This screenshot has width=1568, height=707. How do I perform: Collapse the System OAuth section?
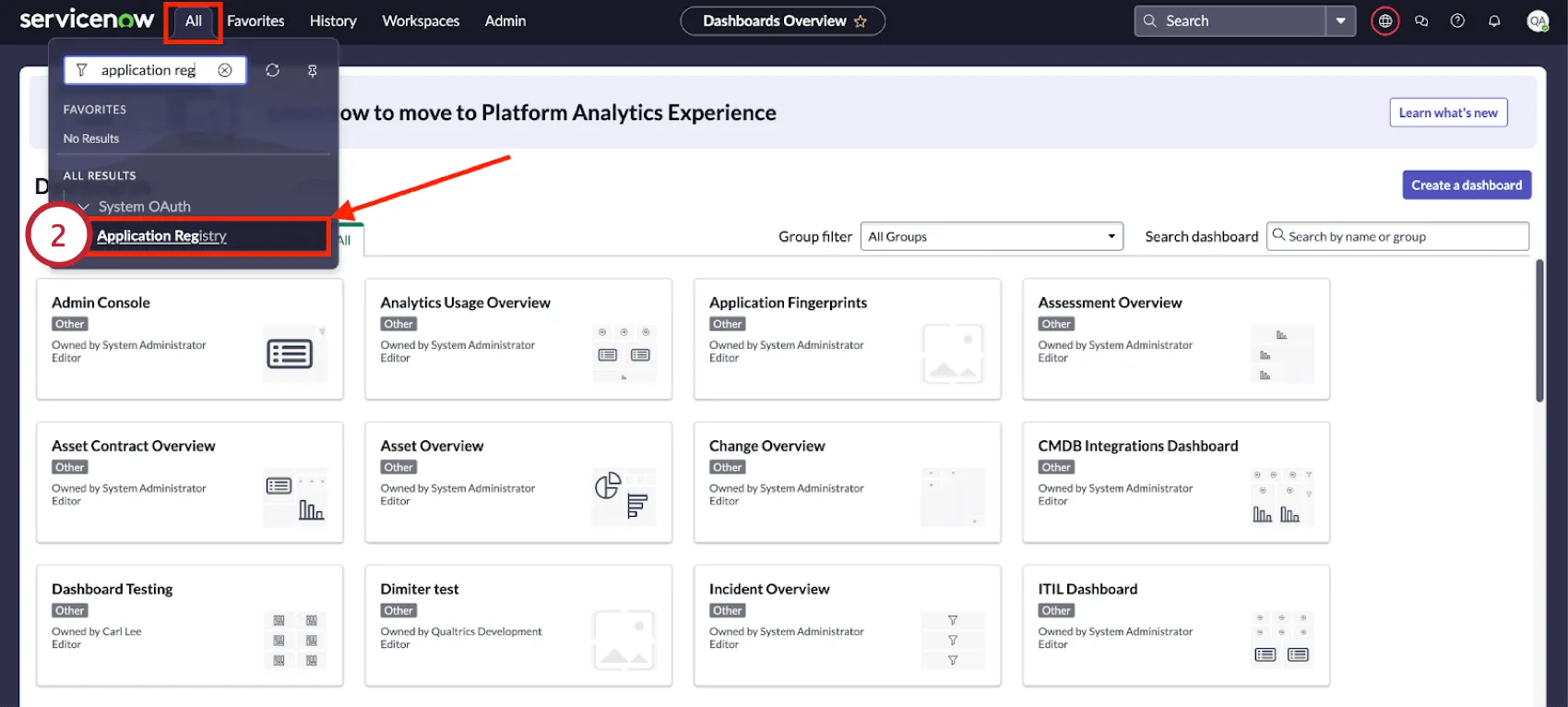[x=84, y=207]
